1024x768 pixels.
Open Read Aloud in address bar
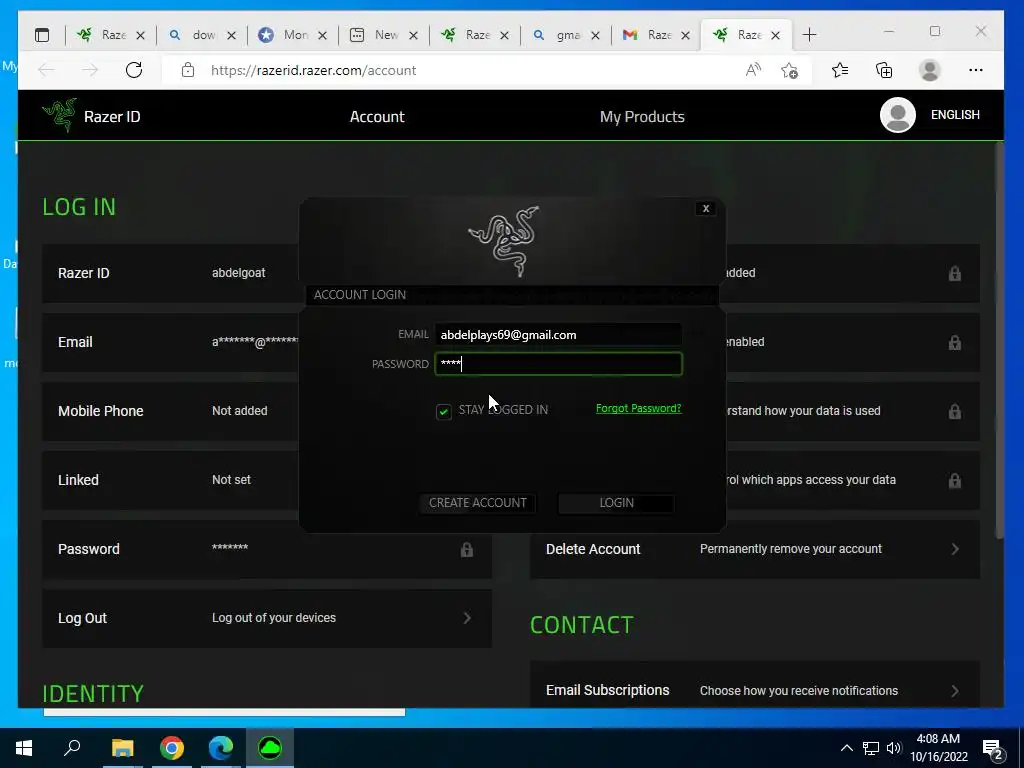pos(753,70)
